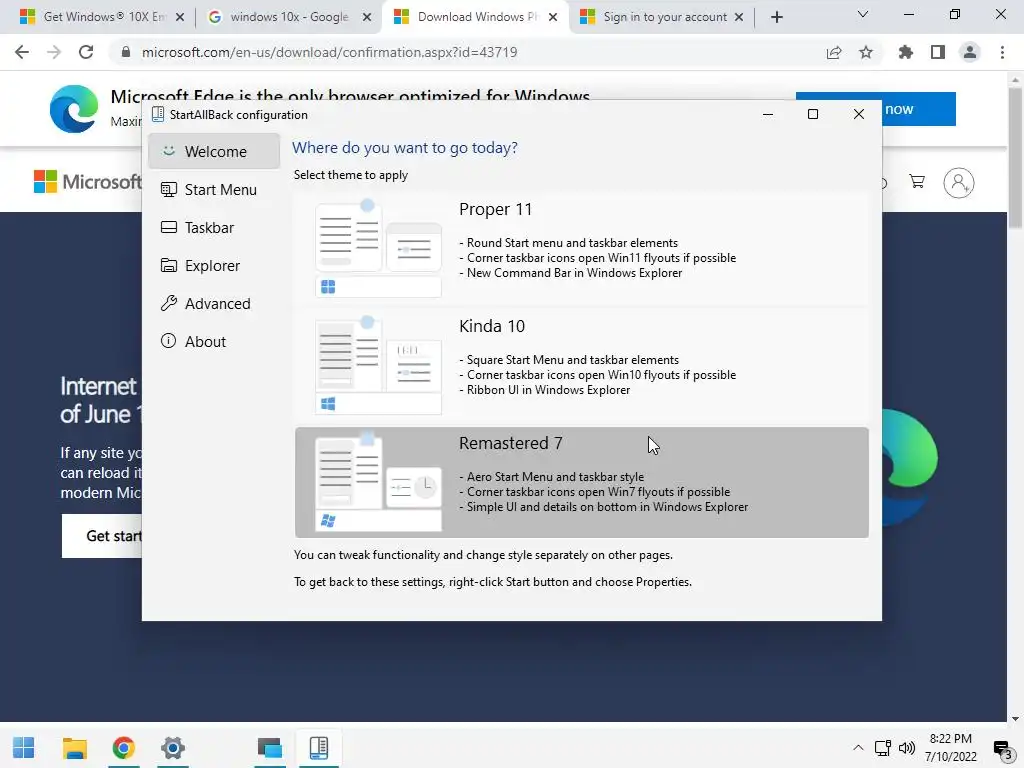
Task: Share this page from Chrome address bar
Action: tap(834, 52)
